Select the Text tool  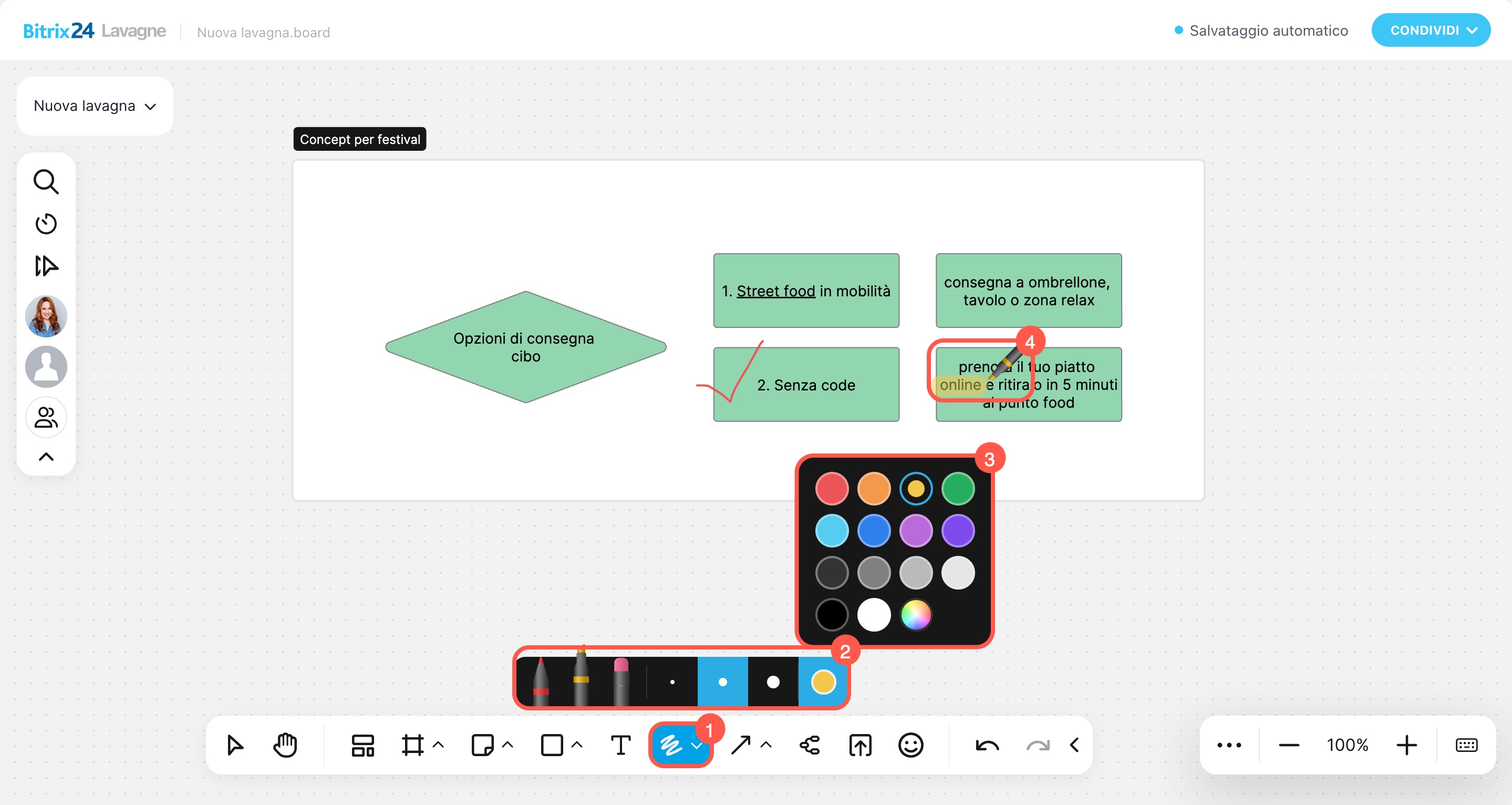620,745
